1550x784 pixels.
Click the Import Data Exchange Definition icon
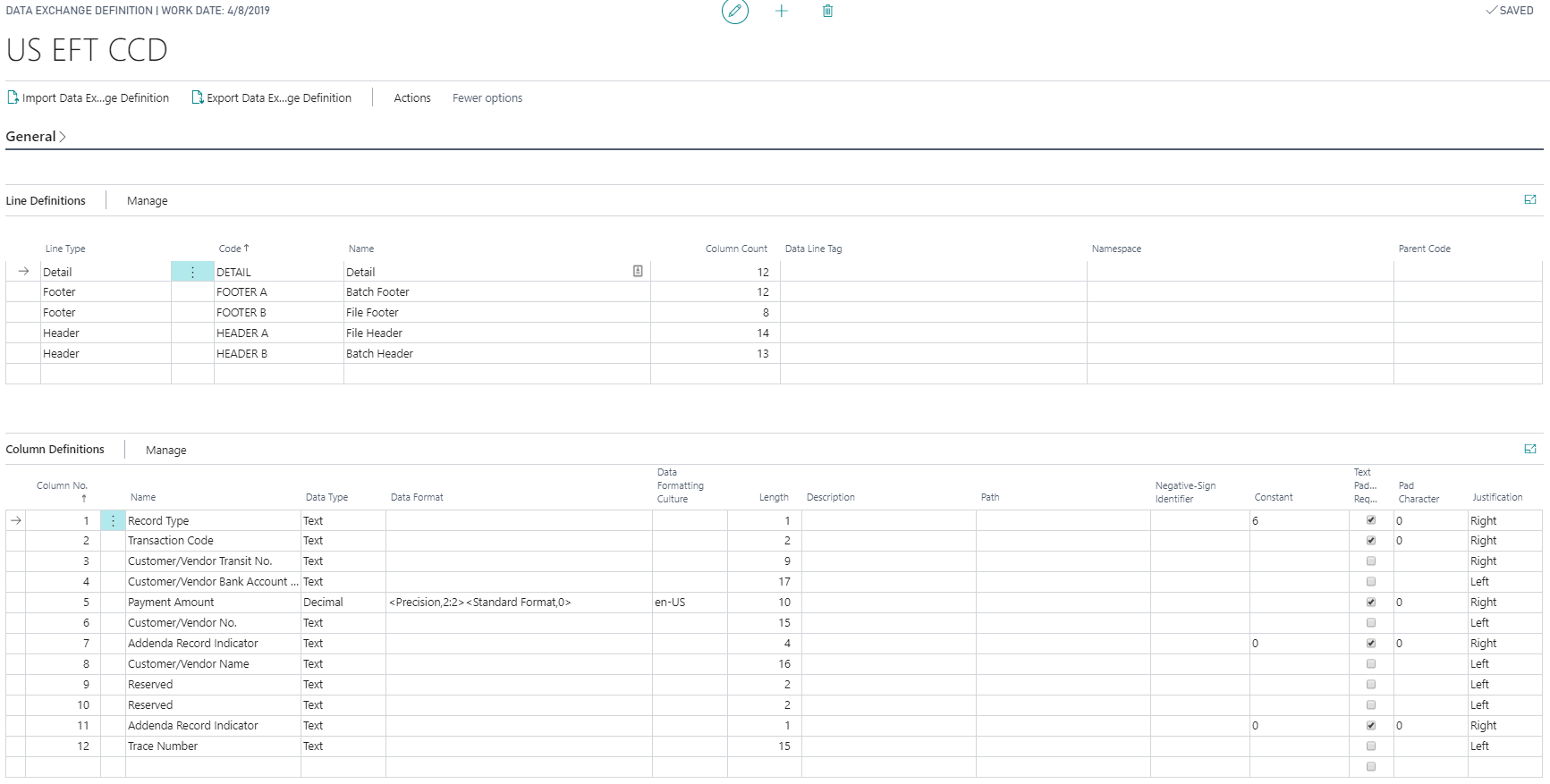coord(13,97)
